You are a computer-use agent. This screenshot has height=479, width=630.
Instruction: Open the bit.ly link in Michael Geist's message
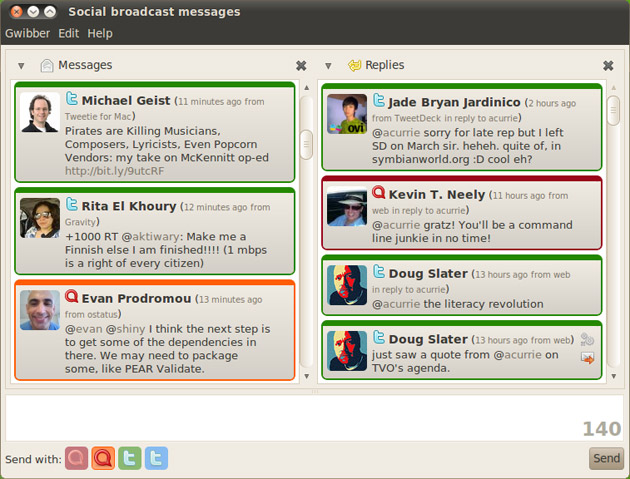(x=115, y=171)
